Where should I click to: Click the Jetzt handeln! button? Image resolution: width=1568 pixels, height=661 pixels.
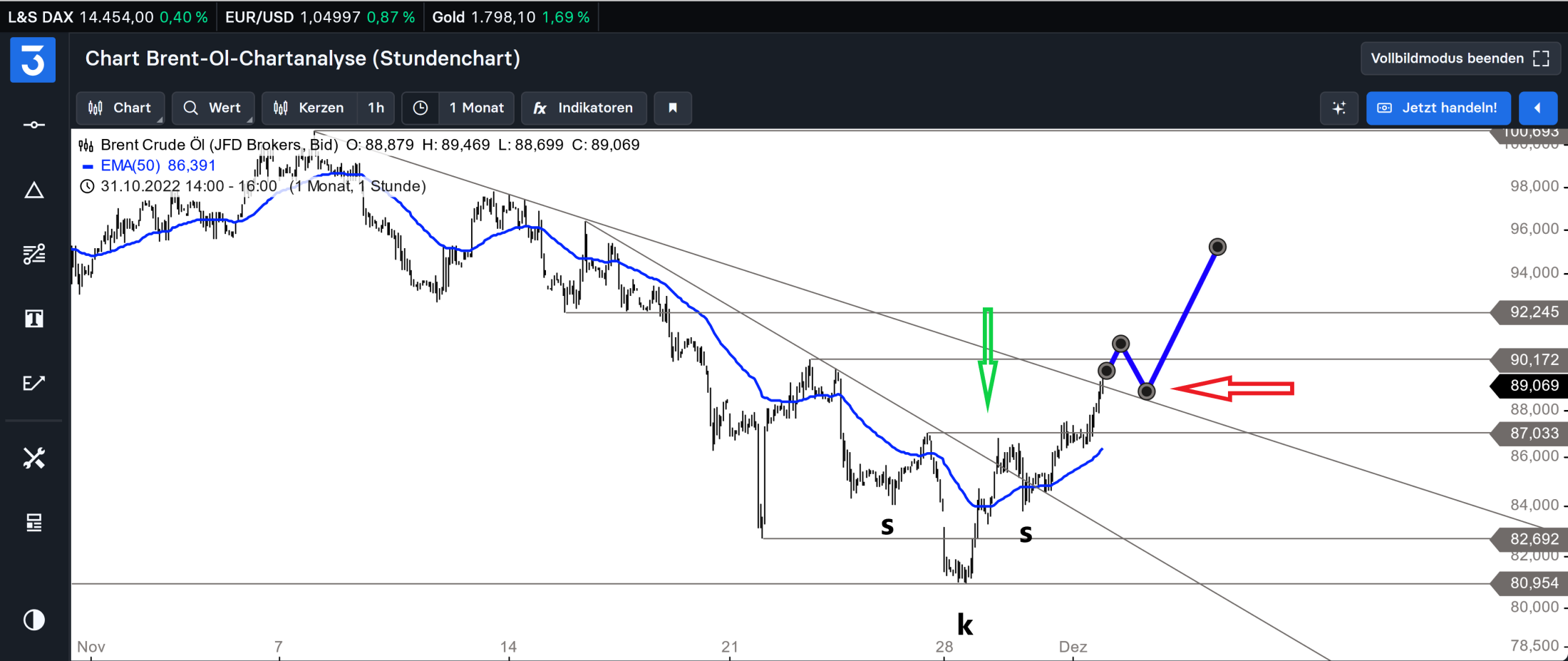(x=1438, y=108)
